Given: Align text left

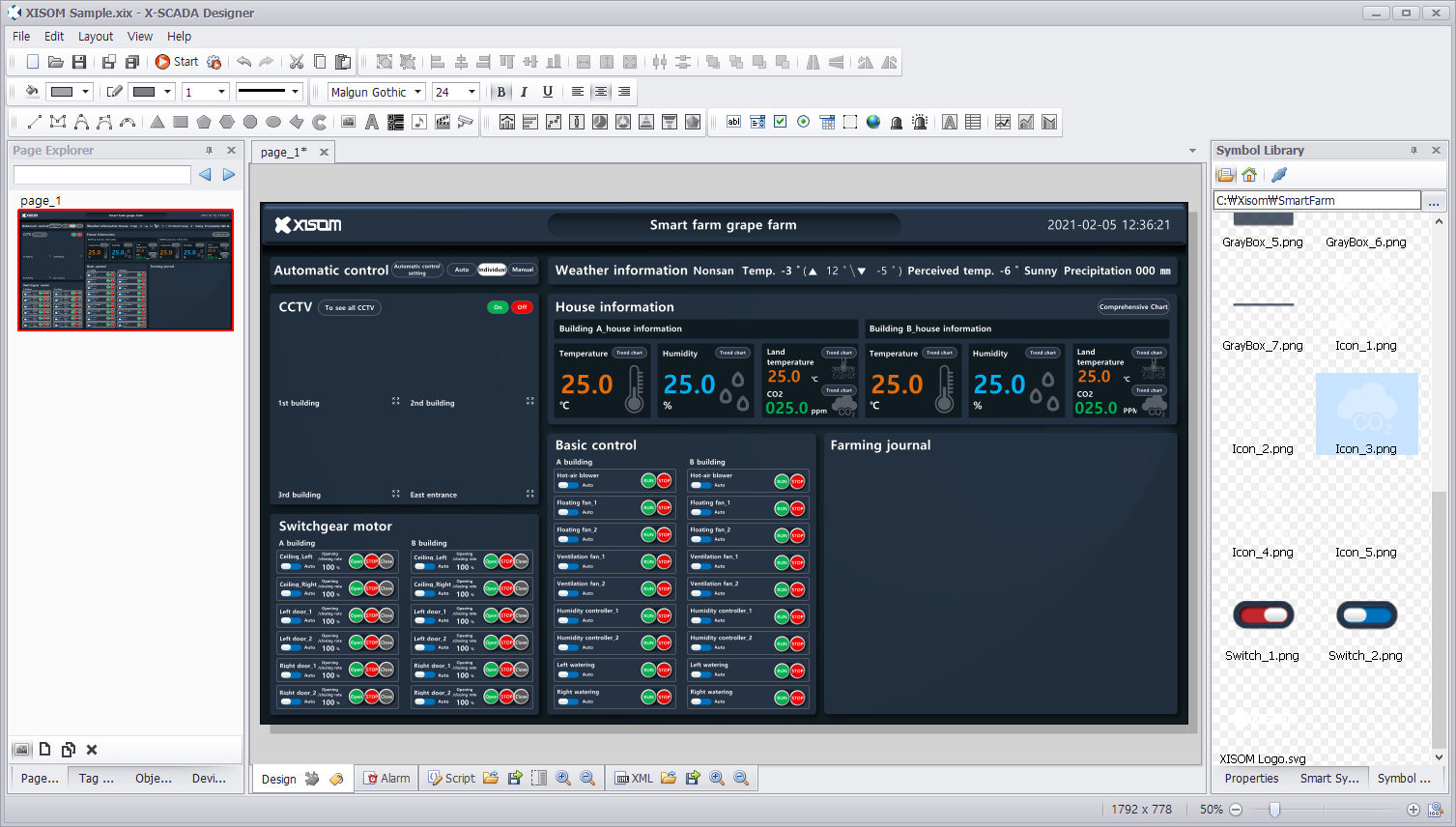Looking at the screenshot, I should [578, 92].
